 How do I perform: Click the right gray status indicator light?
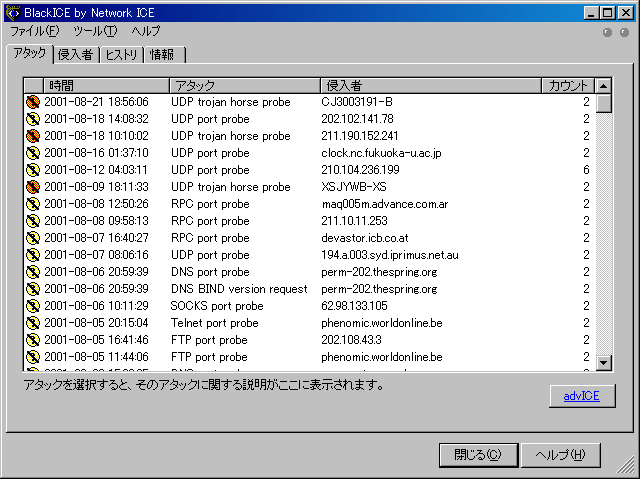624,32
